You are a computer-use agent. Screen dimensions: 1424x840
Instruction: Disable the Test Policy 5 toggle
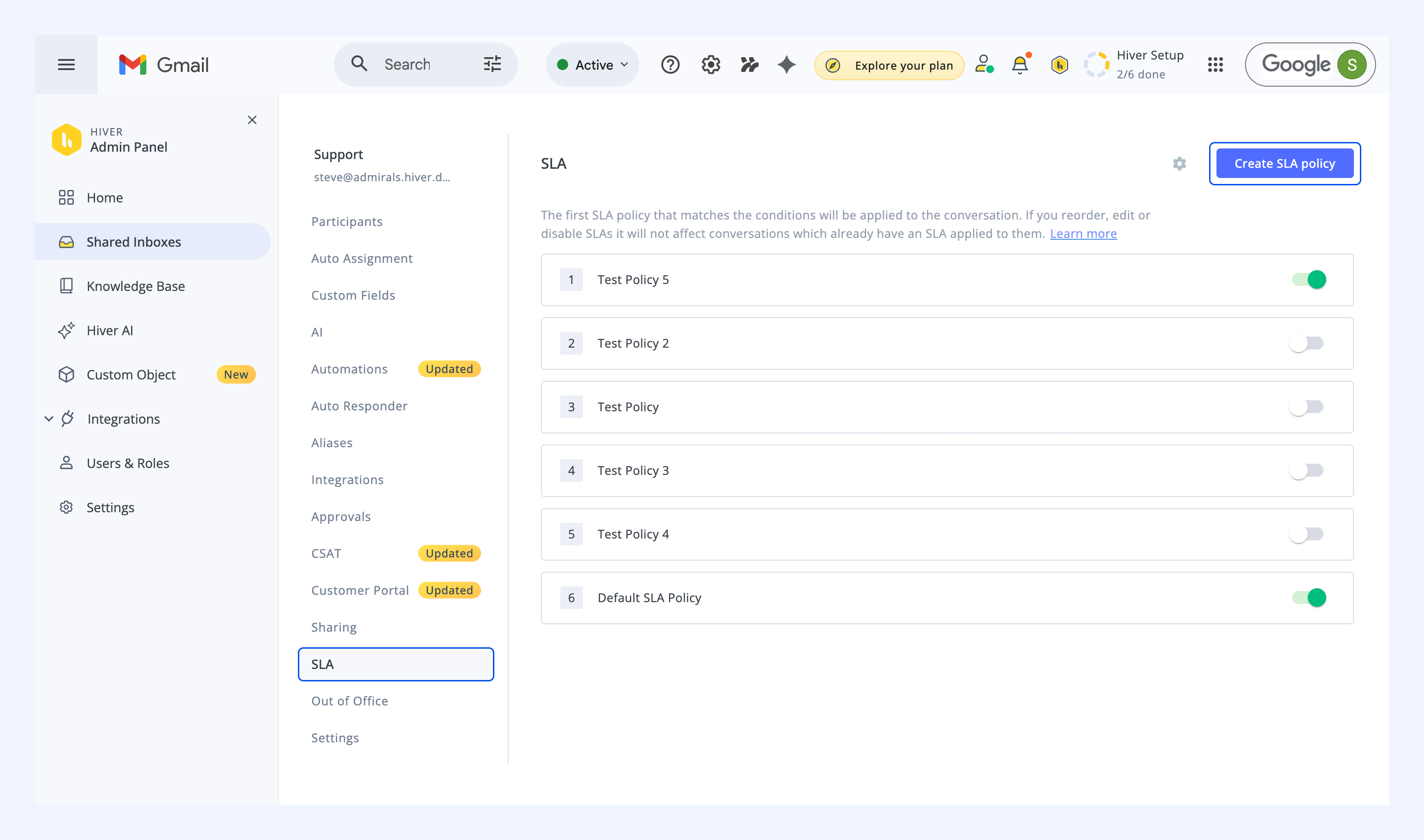[x=1309, y=280]
